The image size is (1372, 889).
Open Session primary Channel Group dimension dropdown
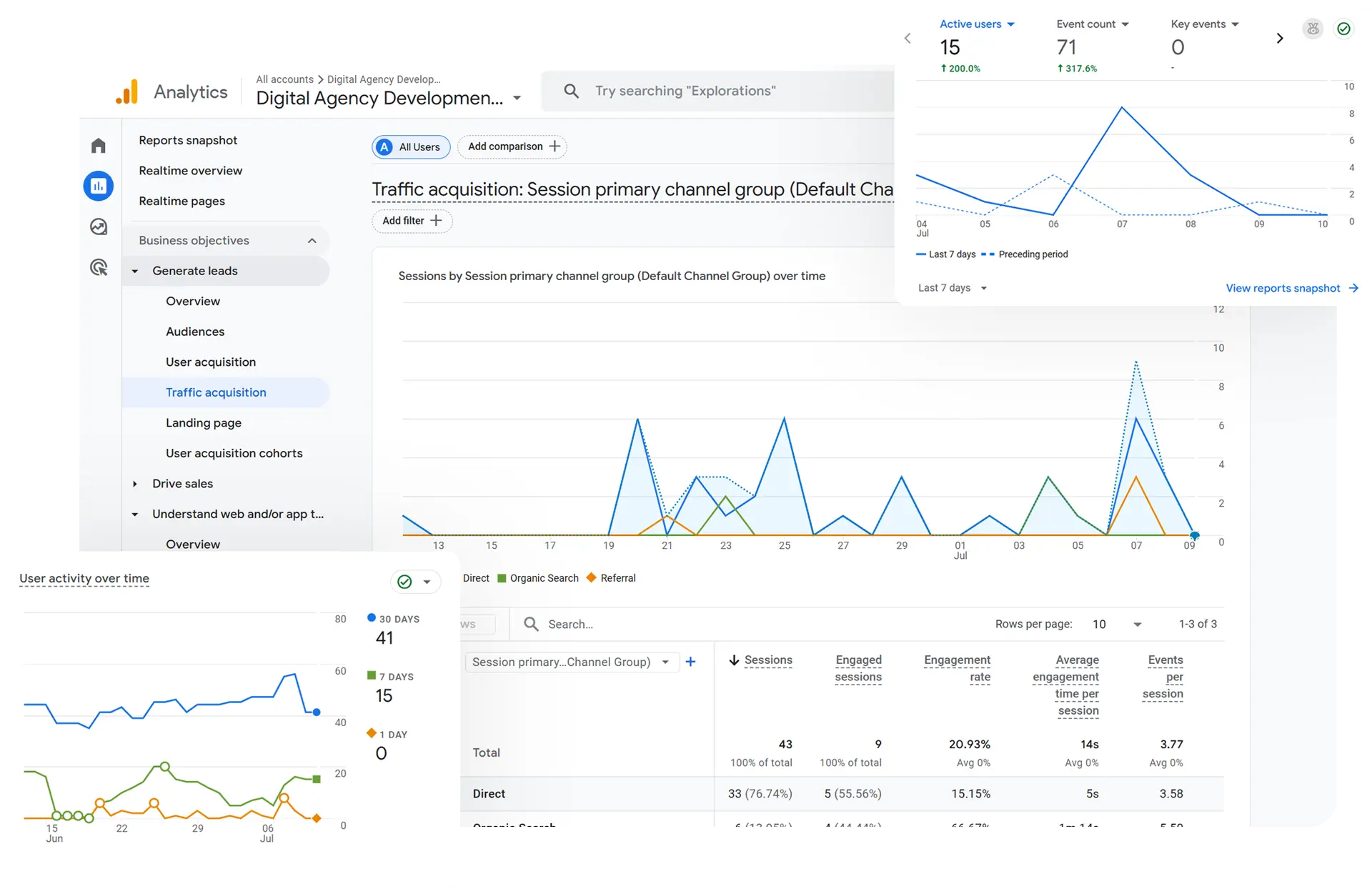tap(572, 662)
